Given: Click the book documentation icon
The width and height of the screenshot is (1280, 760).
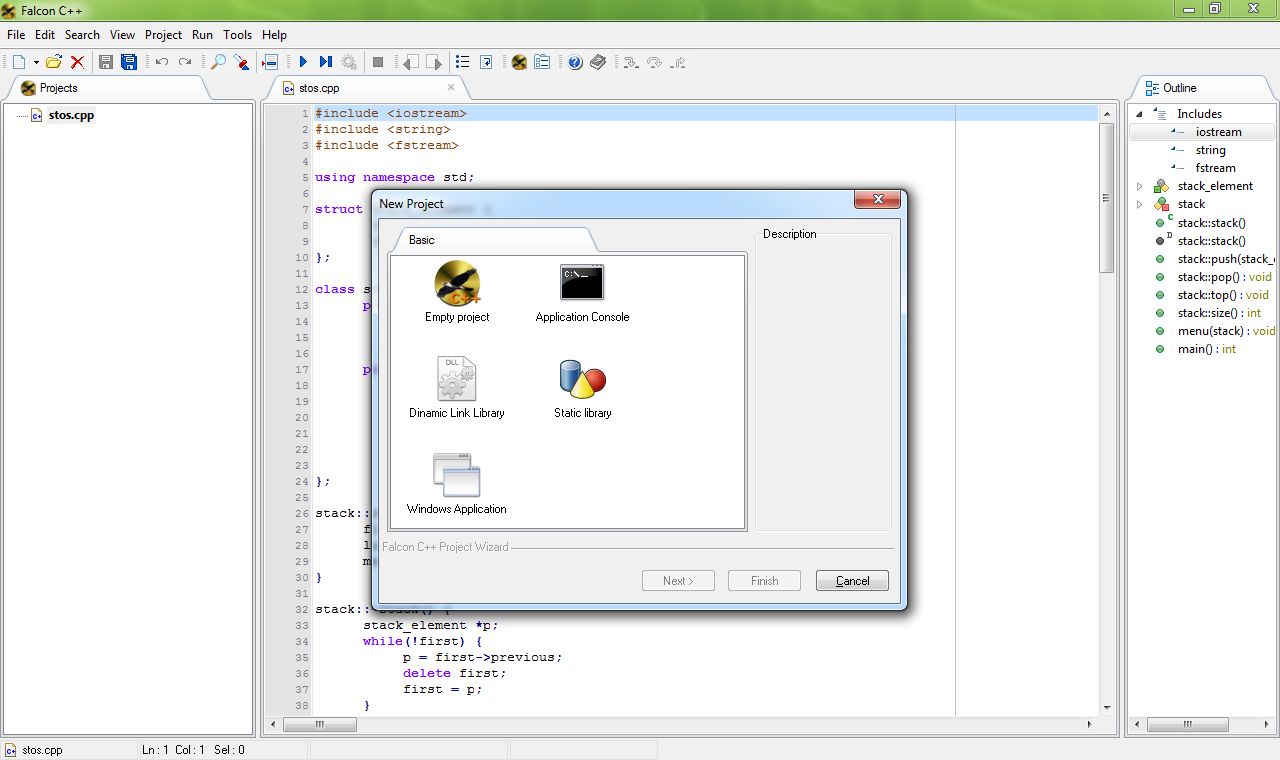Looking at the screenshot, I should (598, 62).
